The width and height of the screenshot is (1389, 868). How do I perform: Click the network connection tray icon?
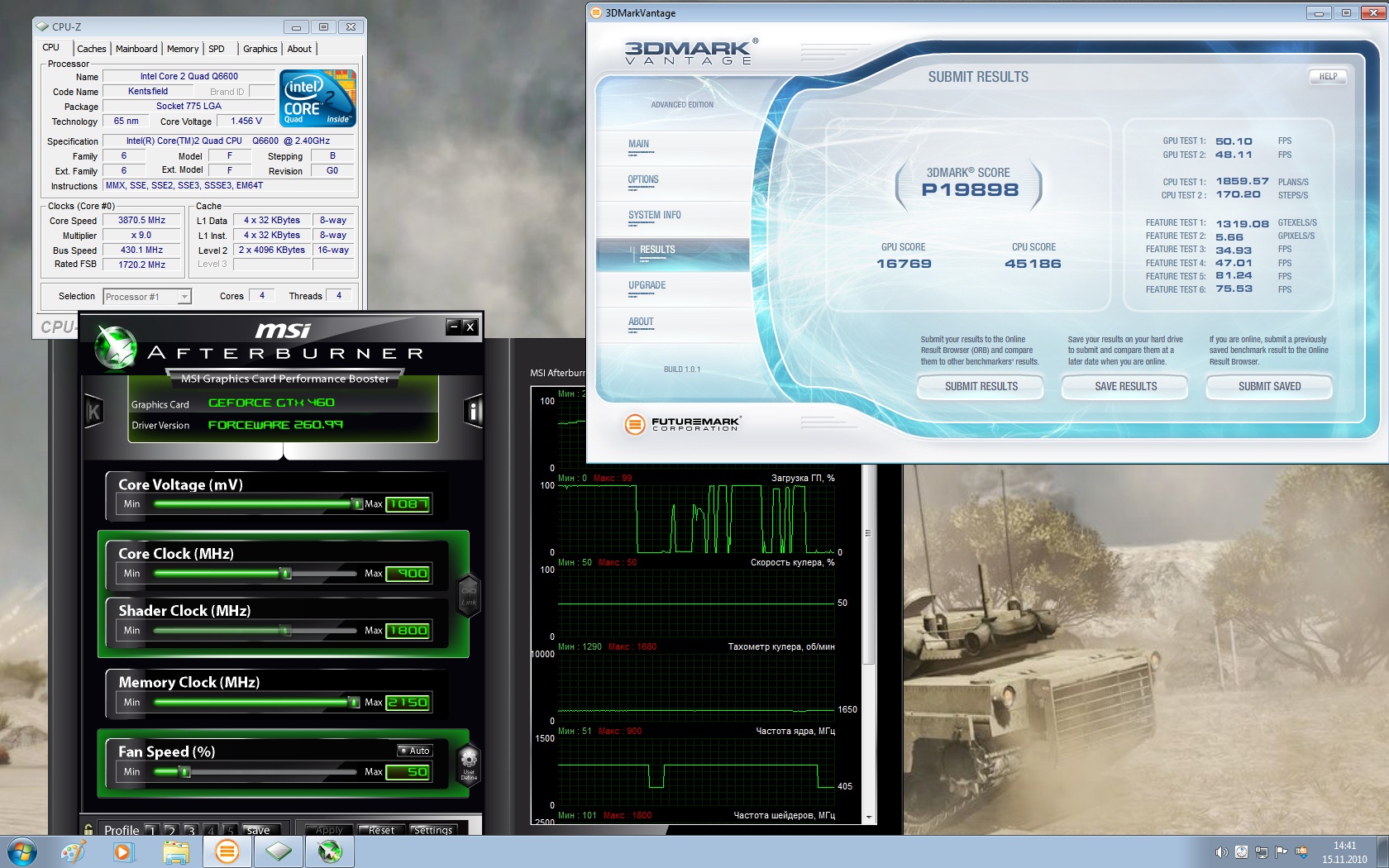(x=1262, y=851)
